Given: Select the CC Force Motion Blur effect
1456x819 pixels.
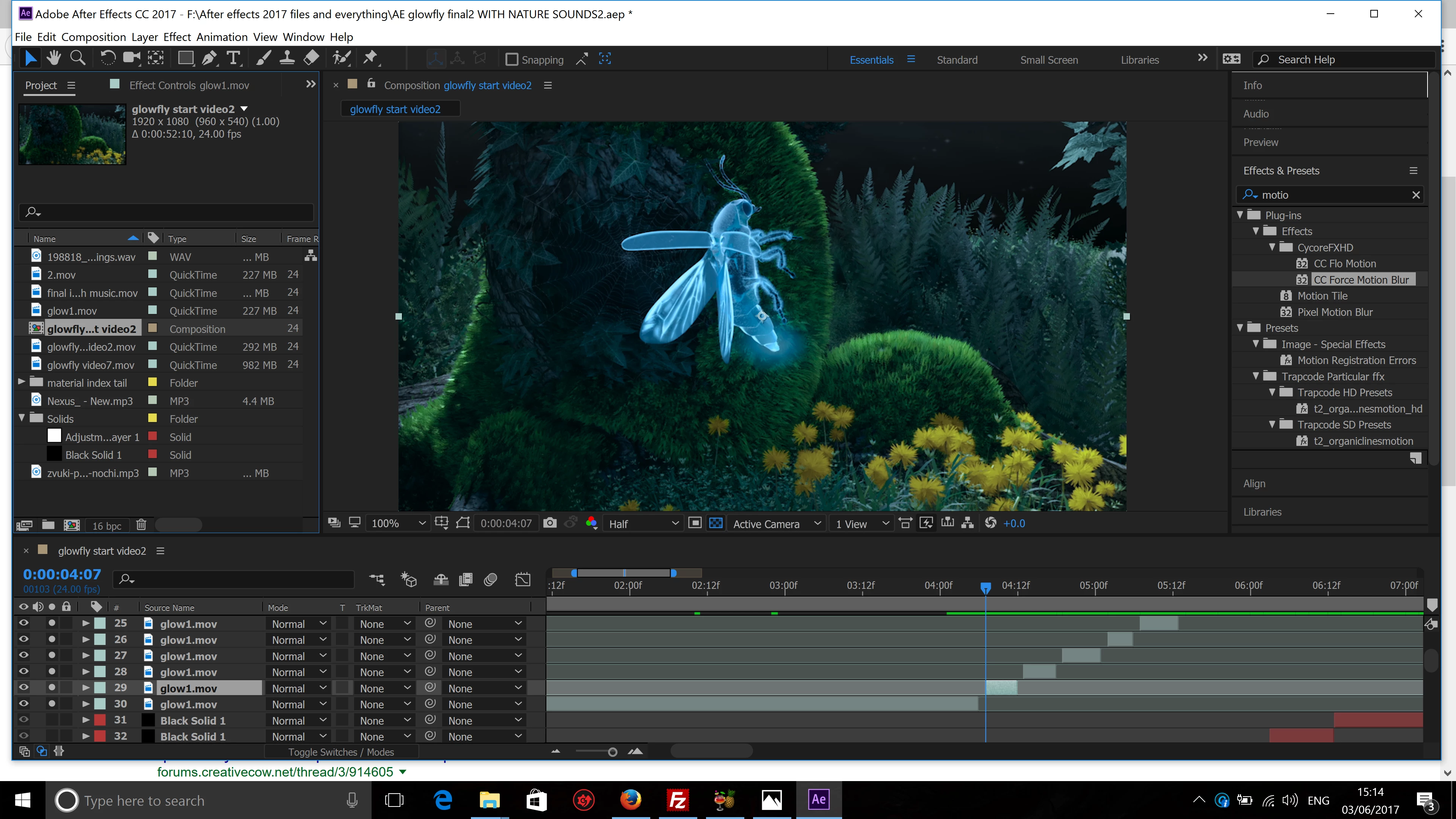Looking at the screenshot, I should [1360, 279].
